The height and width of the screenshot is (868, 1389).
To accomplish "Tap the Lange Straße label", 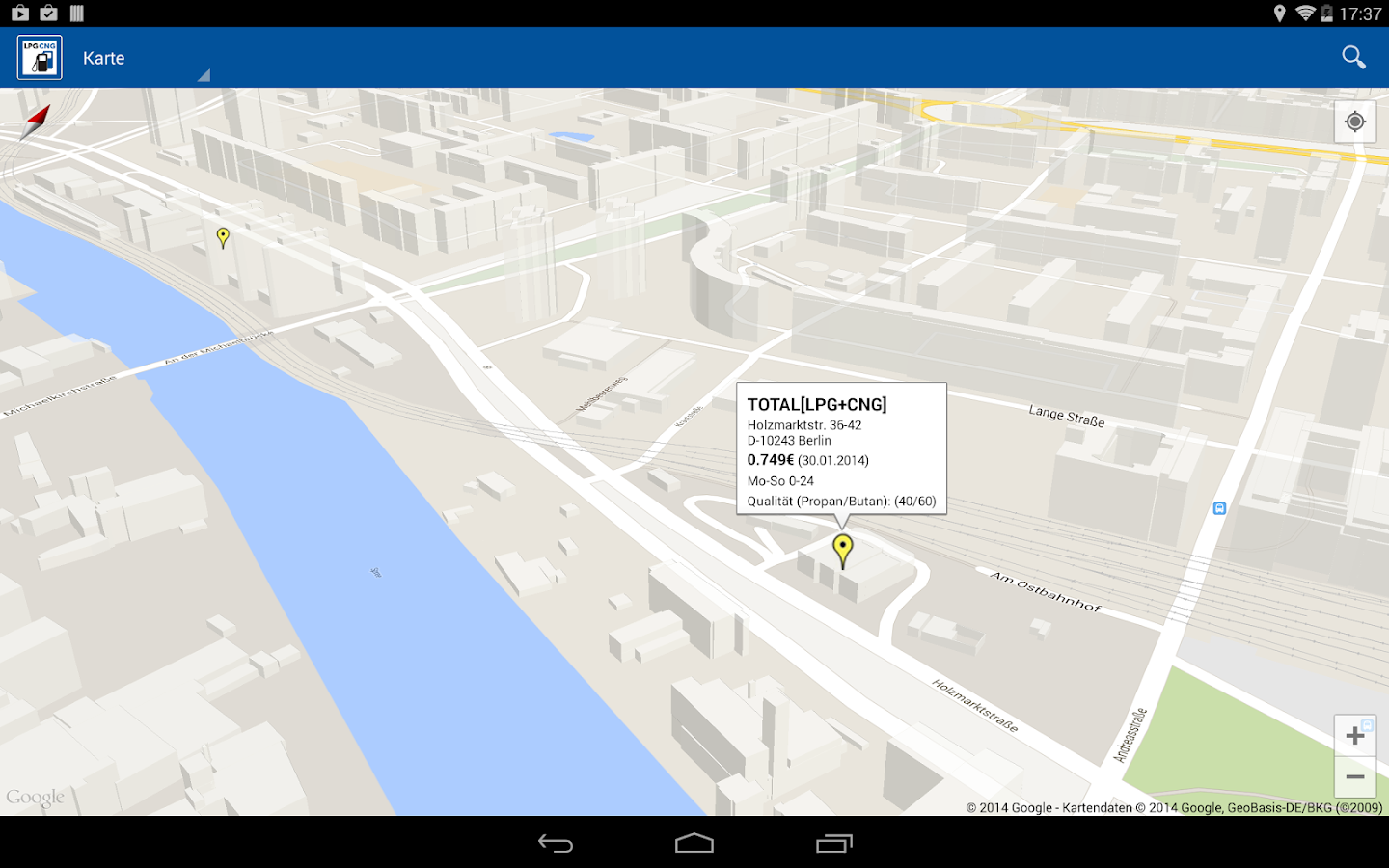I will [1067, 416].
